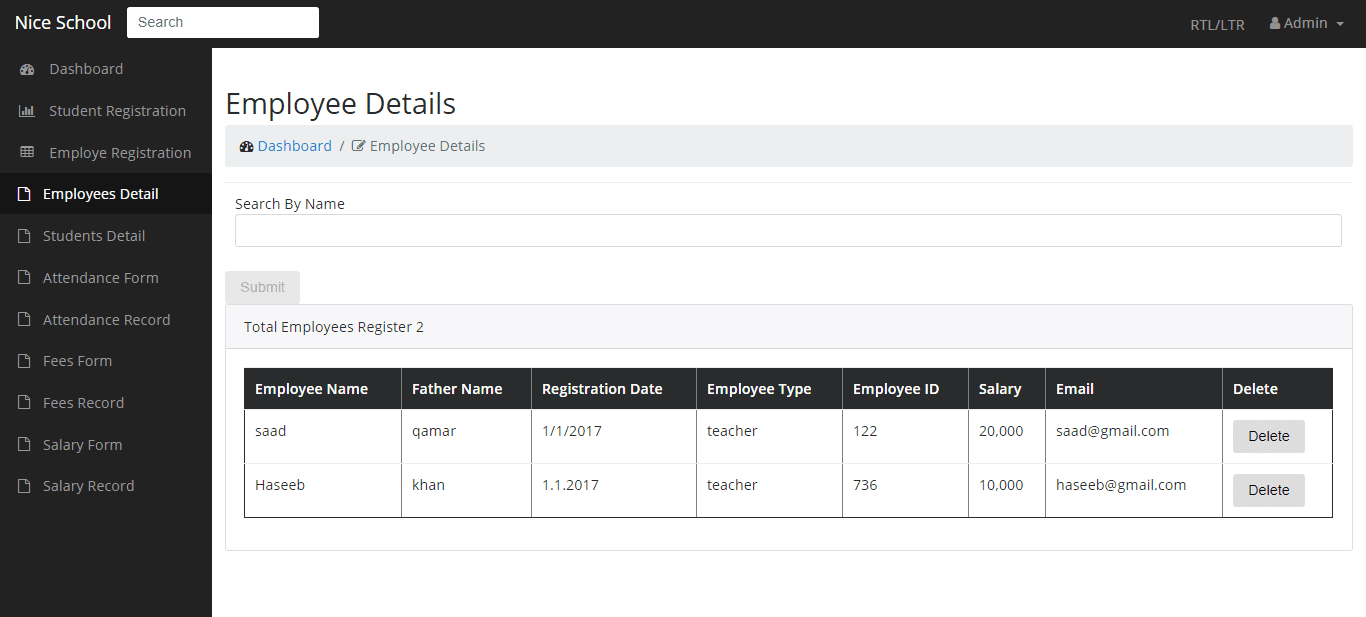Click father name qamar cell
Image resolution: width=1366 pixels, height=617 pixels.
(x=466, y=436)
